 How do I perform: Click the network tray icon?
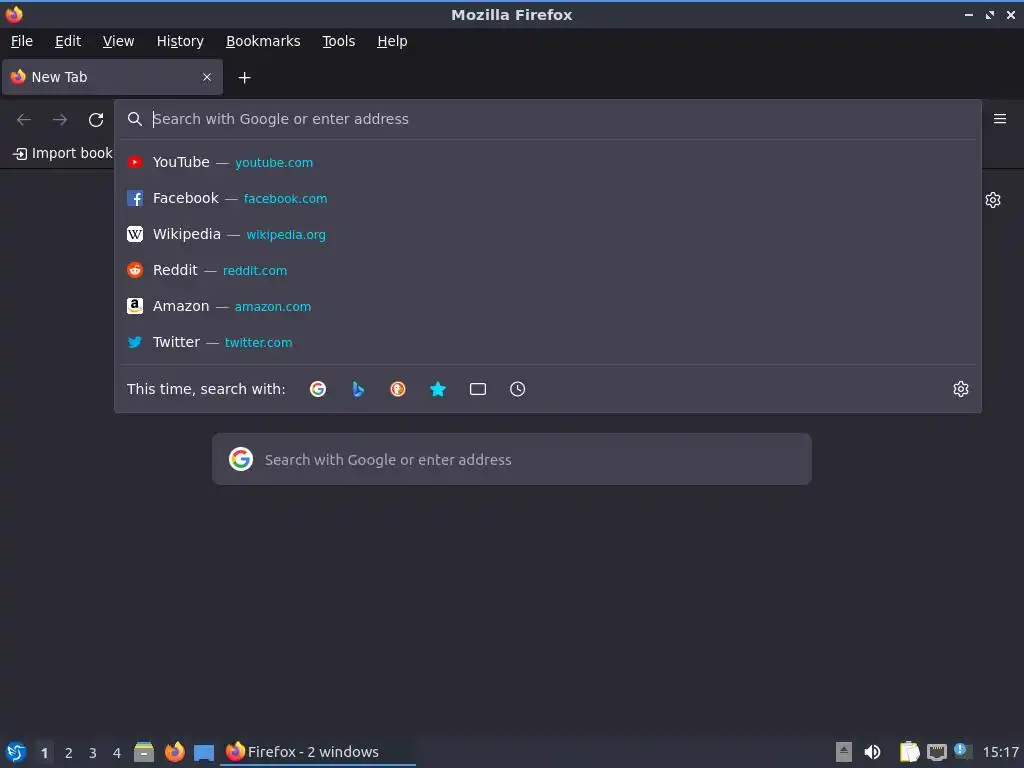pos(937,752)
